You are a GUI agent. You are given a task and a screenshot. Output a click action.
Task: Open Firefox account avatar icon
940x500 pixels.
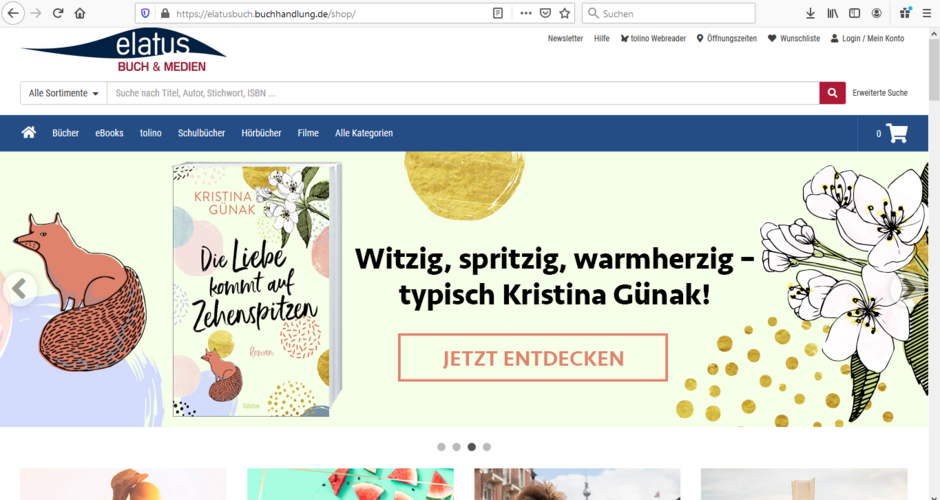876,13
